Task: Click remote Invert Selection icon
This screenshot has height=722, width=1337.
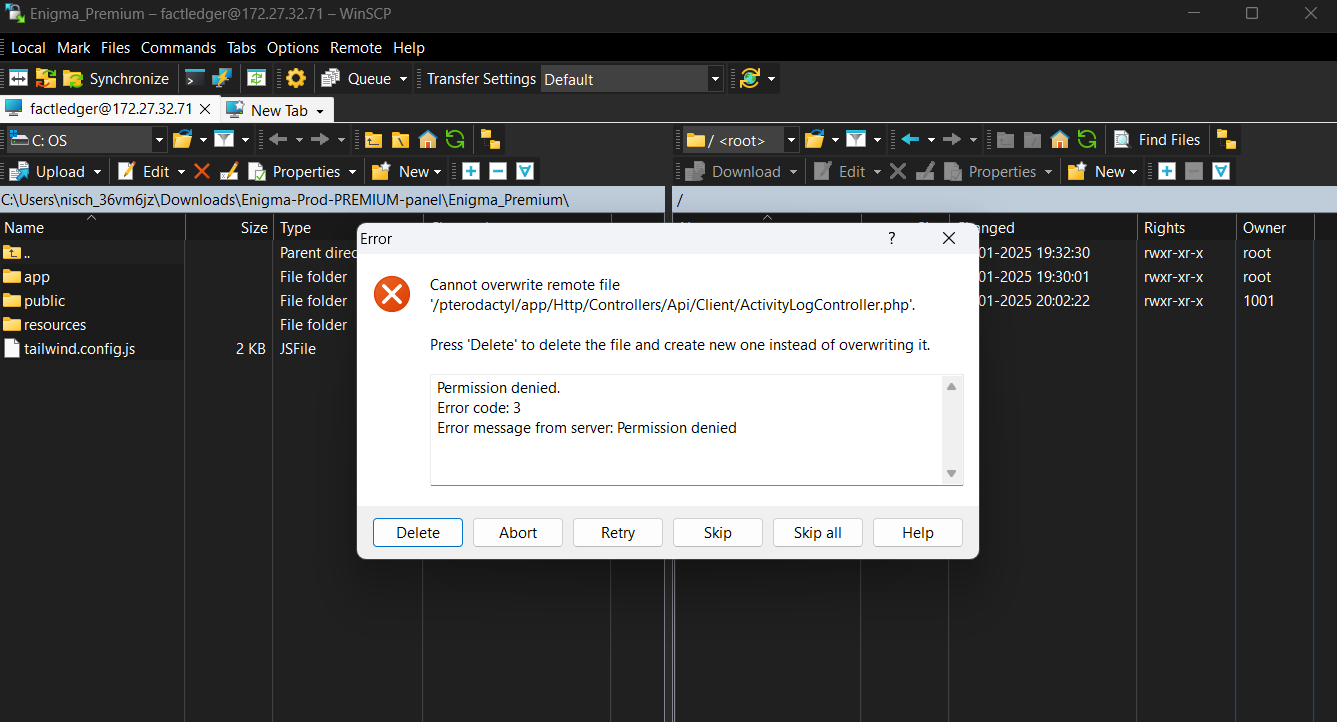Action: [1220, 171]
